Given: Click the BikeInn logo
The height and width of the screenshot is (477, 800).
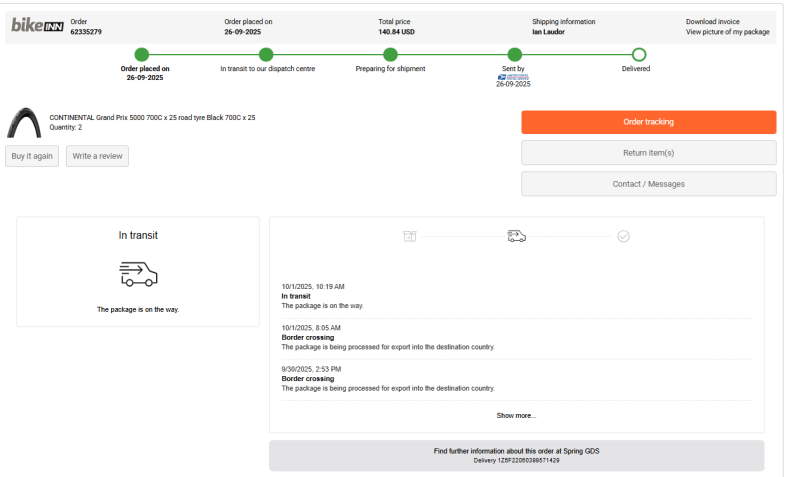Looking at the screenshot, I should (36, 26).
